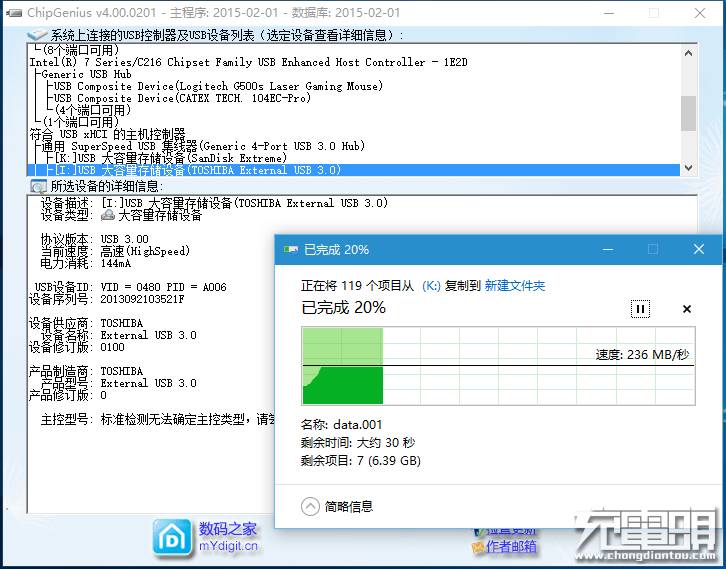Select the SanDisk Extreme [K:] device row
This screenshot has height=569, width=726.
tap(354, 158)
